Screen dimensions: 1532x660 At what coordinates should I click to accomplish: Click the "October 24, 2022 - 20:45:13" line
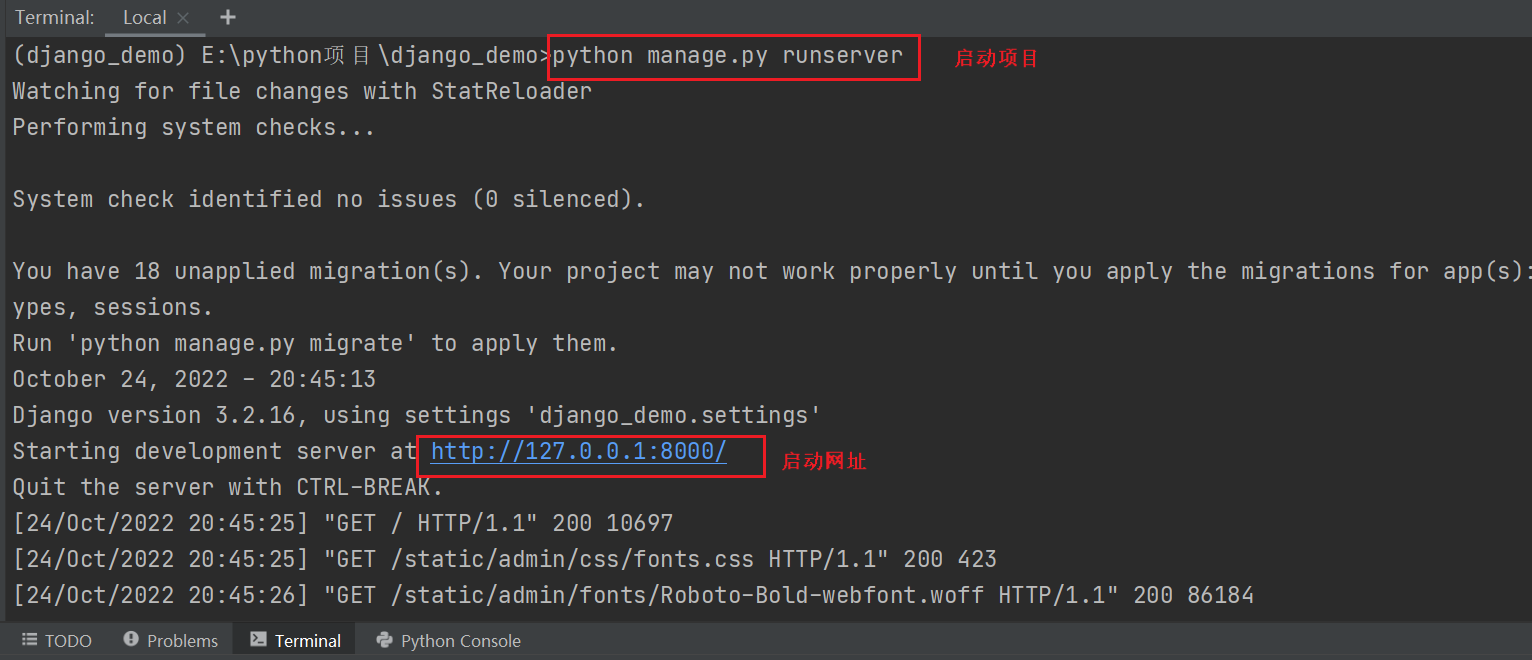coord(194,380)
